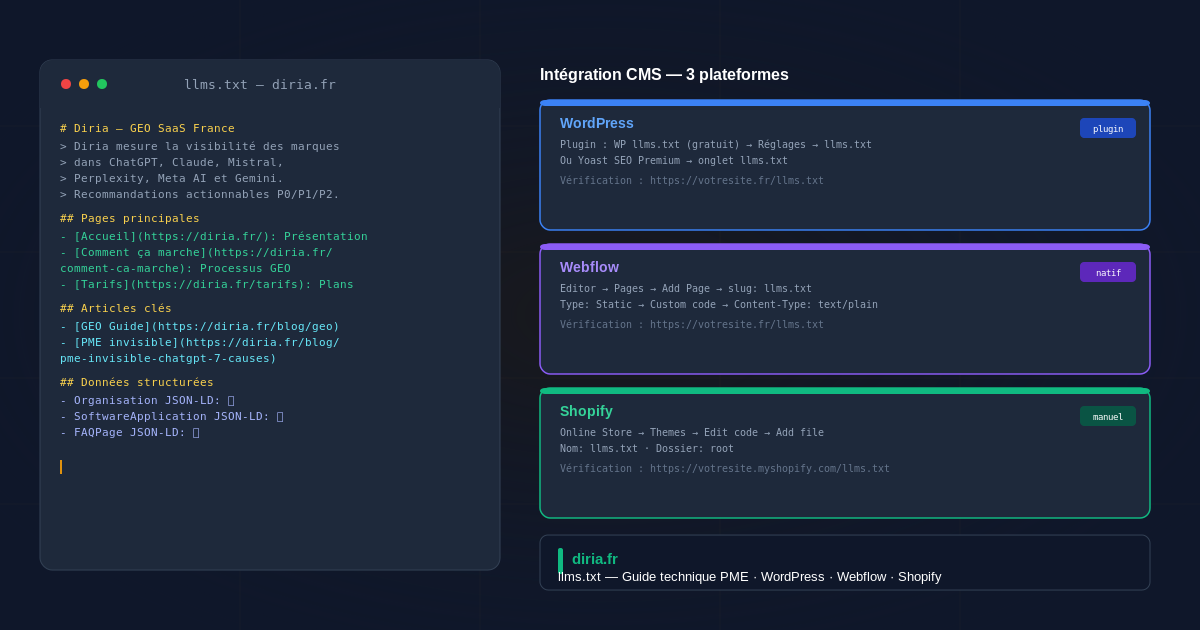Viewport: 1200px width, 630px height.
Task: Click the blue 'plugin' badge
Action: tap(1108, 128)
